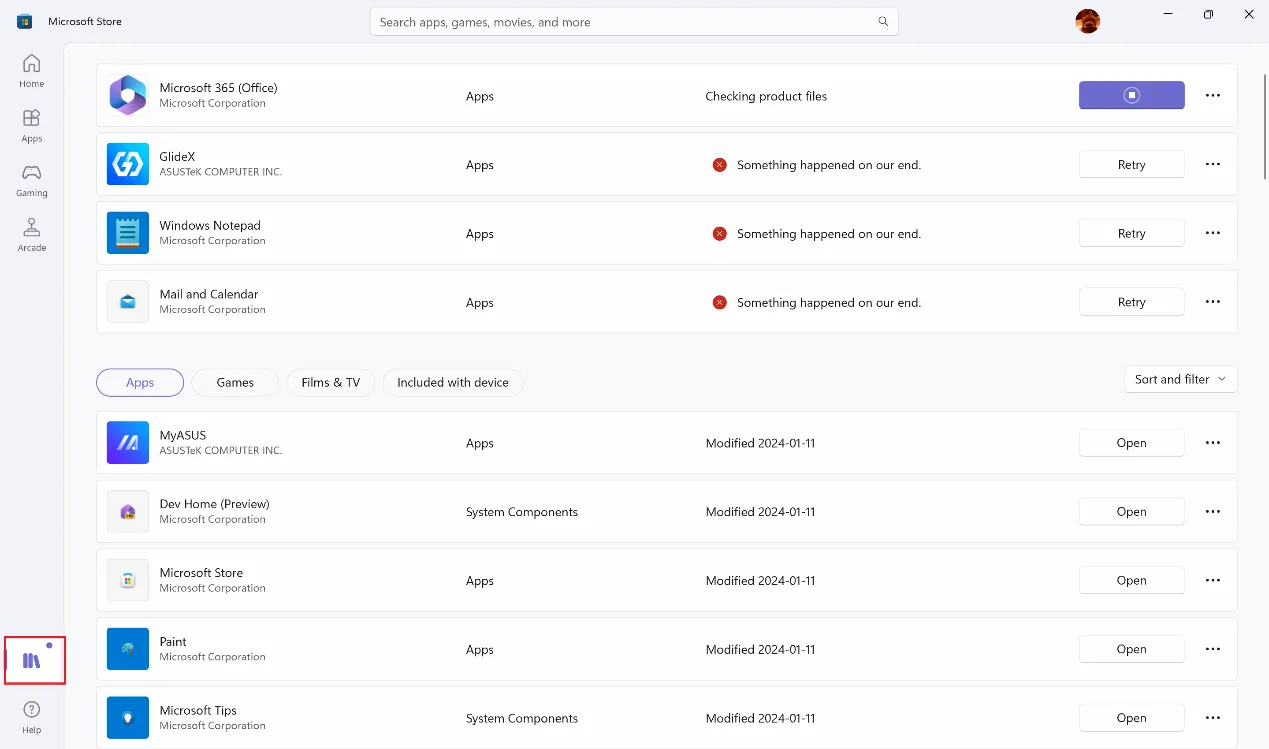Open the Help section

point(31,715)
